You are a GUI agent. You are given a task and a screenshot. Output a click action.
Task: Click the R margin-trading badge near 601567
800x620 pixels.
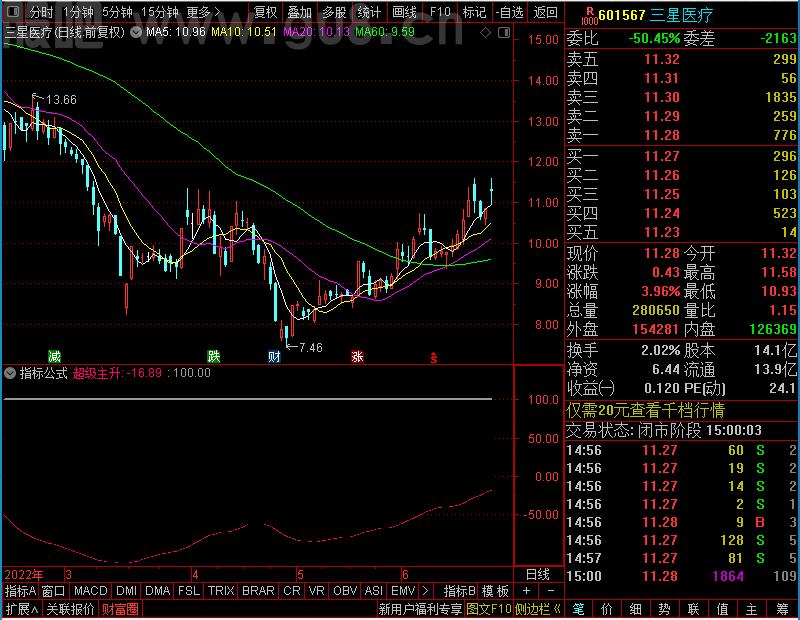[589, 15]
